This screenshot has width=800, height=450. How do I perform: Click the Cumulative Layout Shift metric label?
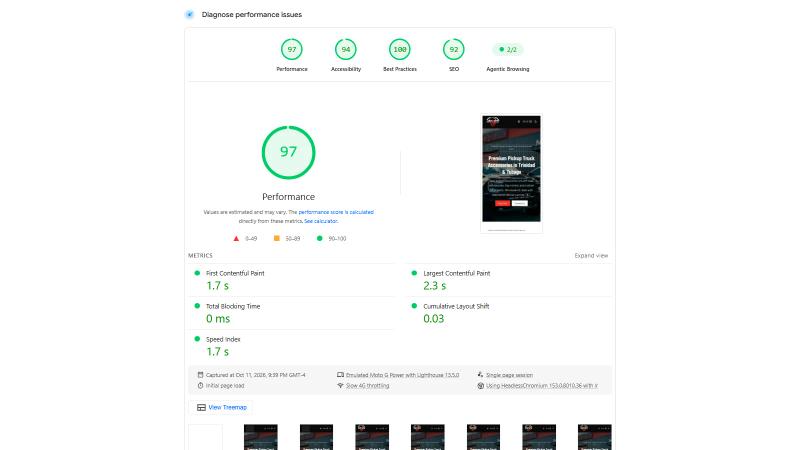tap(456, 307)
